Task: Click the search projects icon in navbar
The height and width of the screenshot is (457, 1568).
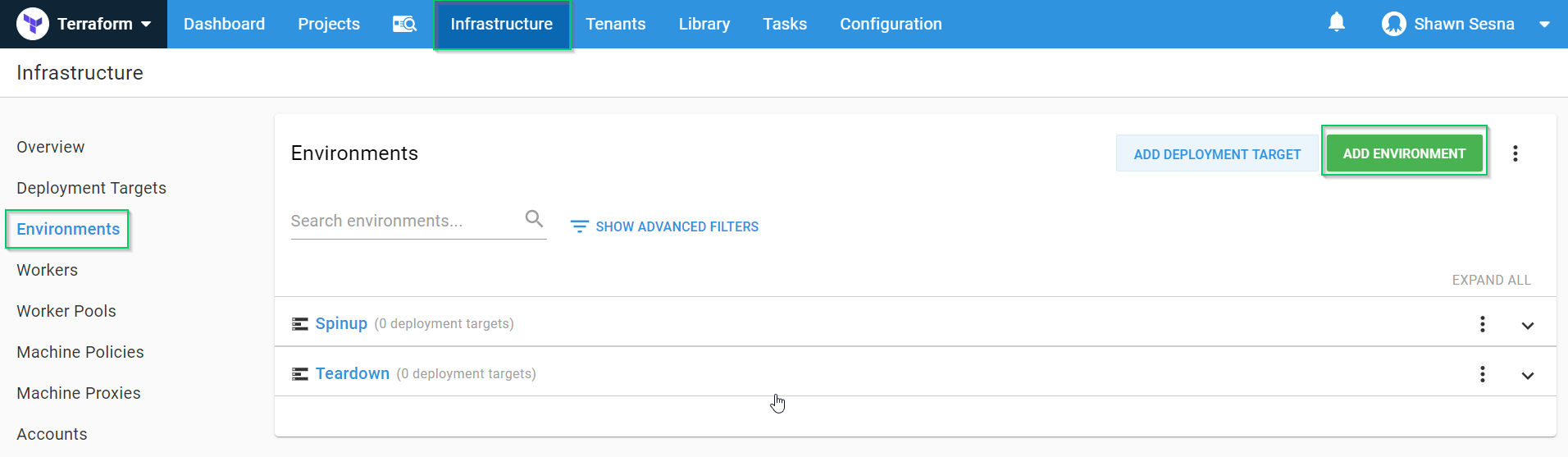Action: point(404,24)
